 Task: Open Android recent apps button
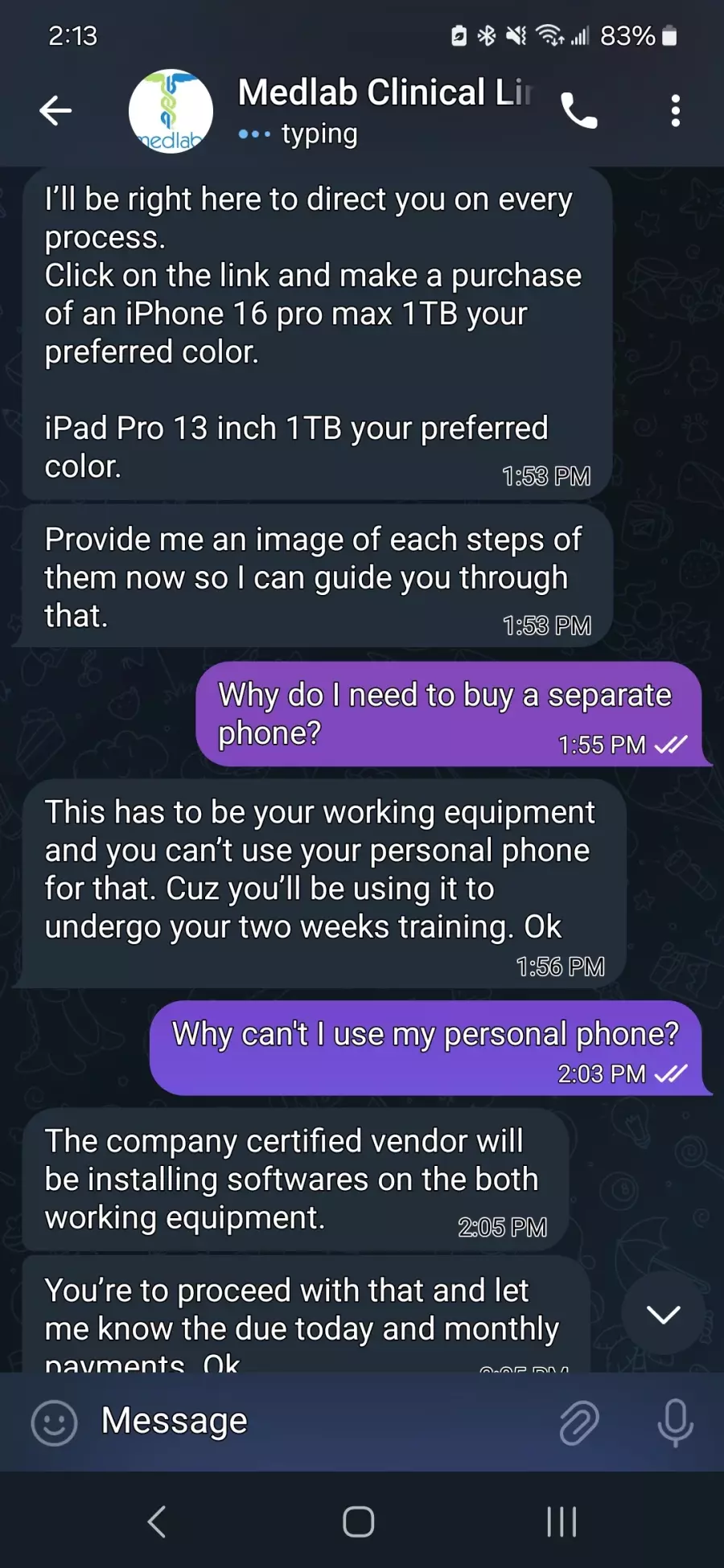(x=562, y=1521)
